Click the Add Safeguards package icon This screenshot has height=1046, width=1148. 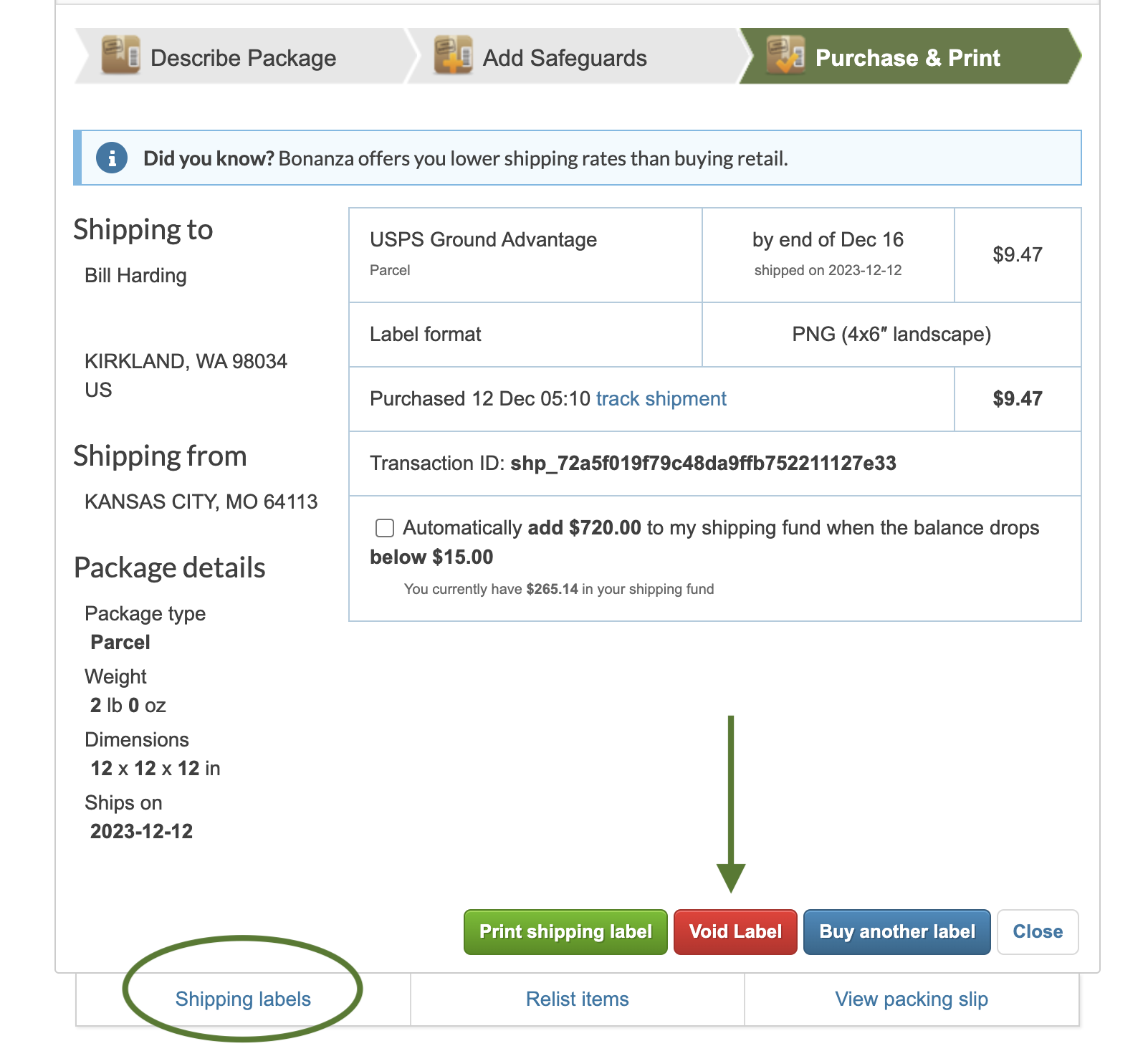(453, 55)
